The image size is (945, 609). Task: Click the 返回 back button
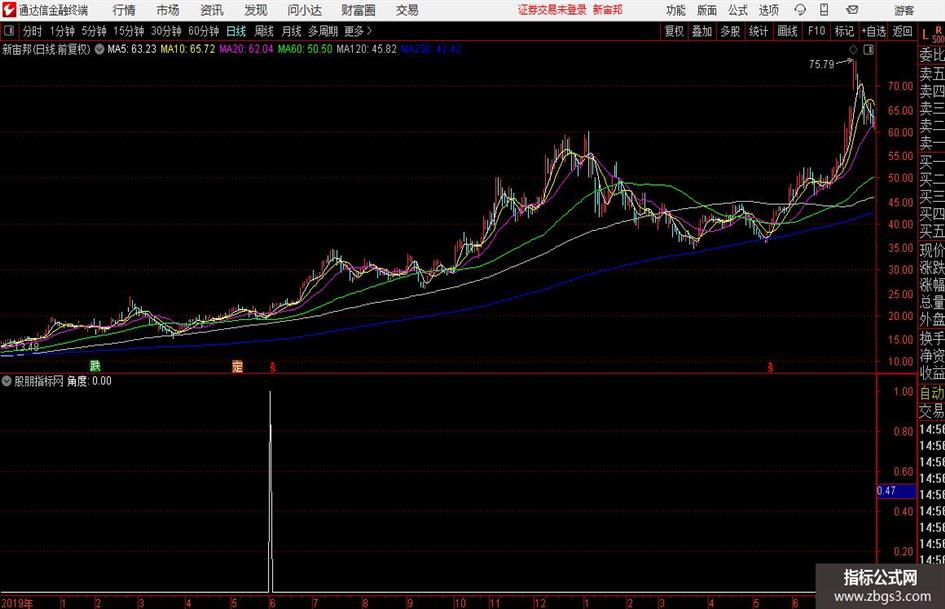pos(902,31)
